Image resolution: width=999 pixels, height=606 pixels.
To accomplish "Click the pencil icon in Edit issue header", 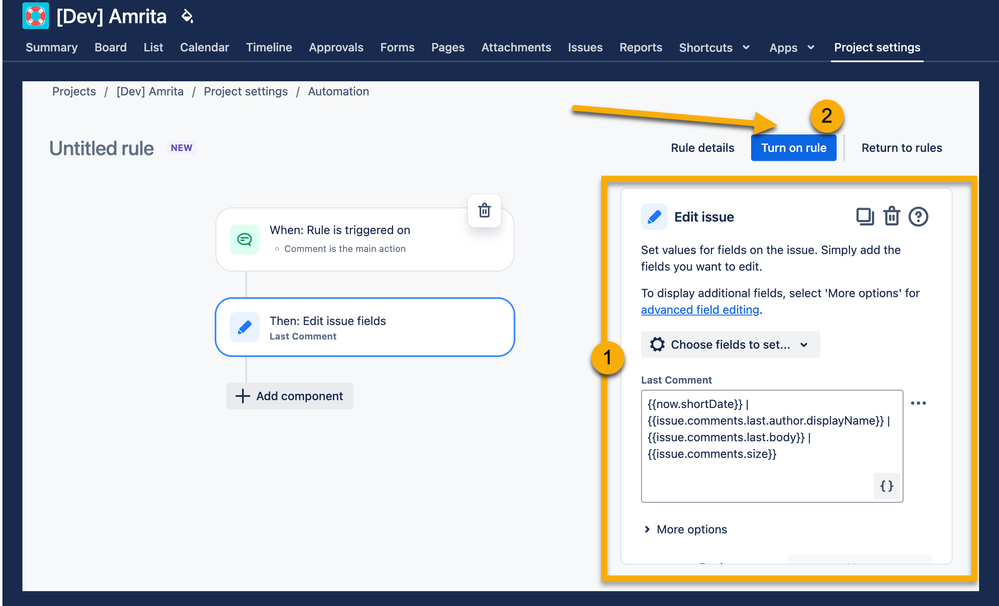I will pos(654,217).
